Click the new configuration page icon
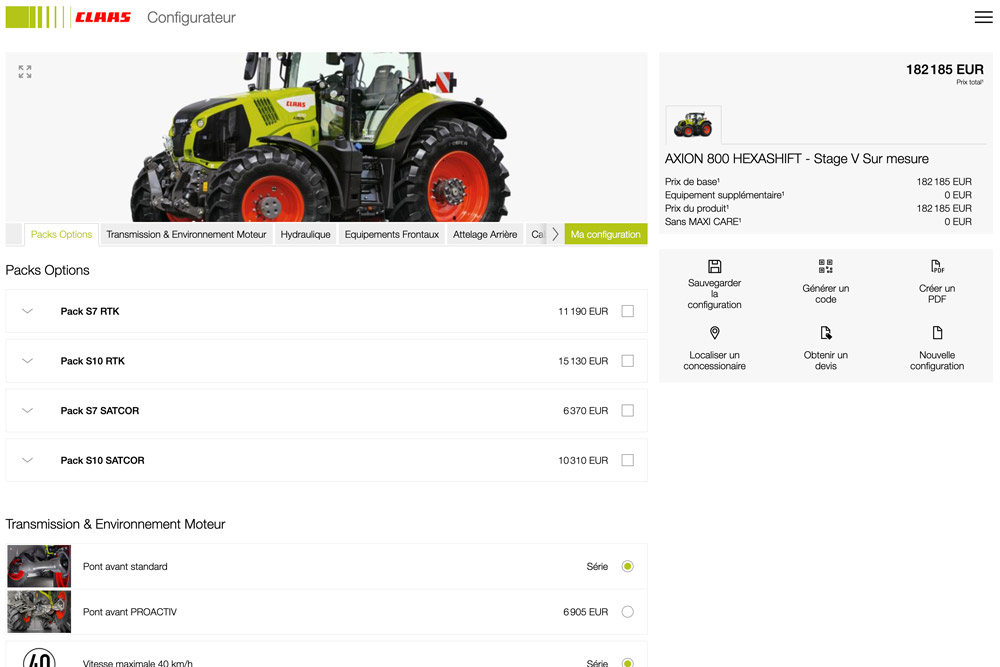 [937, 333]
